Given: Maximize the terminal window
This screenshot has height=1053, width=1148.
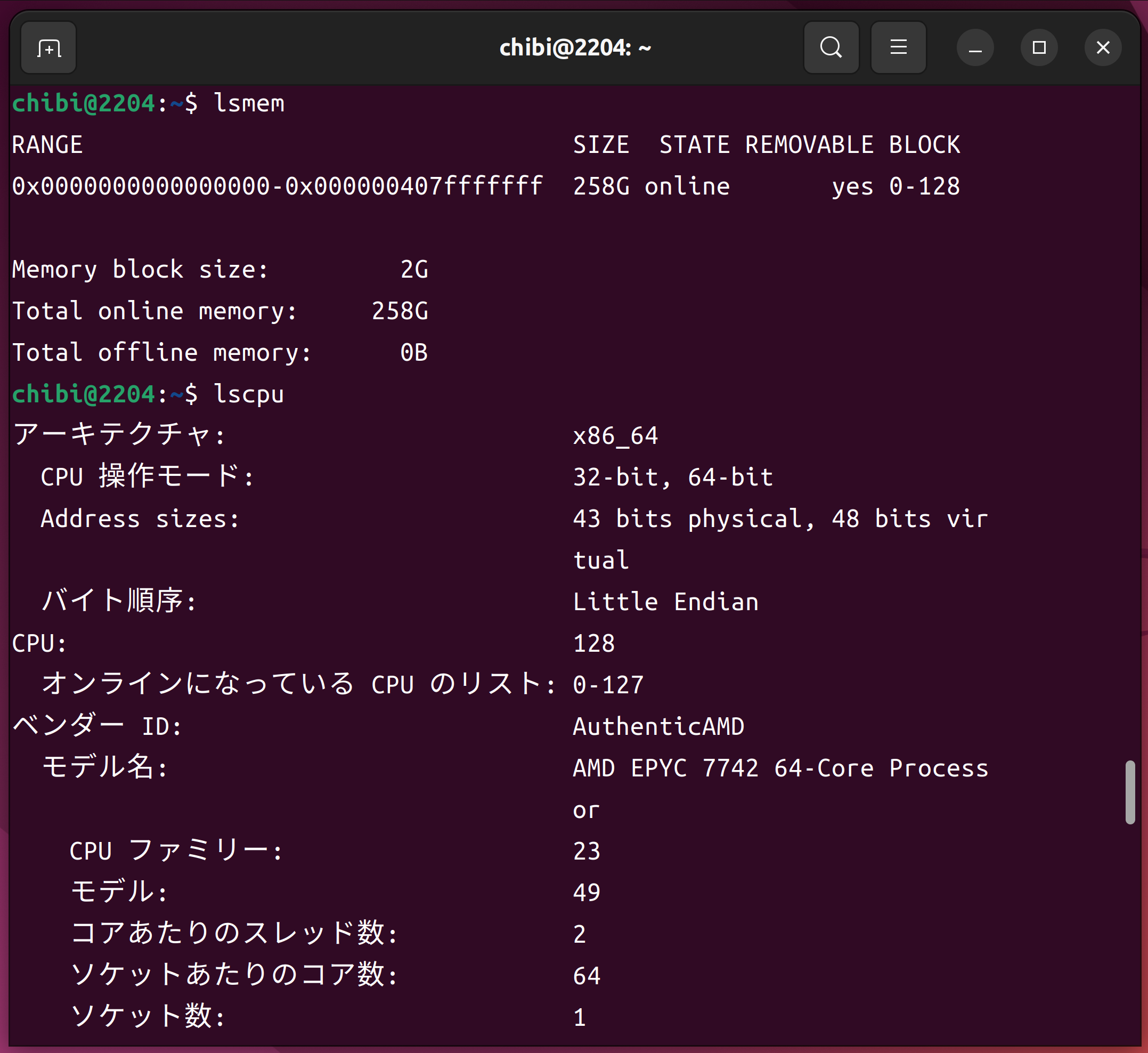Looking at the screenshot, I should pyautogui.click(x=1039, y=48).
